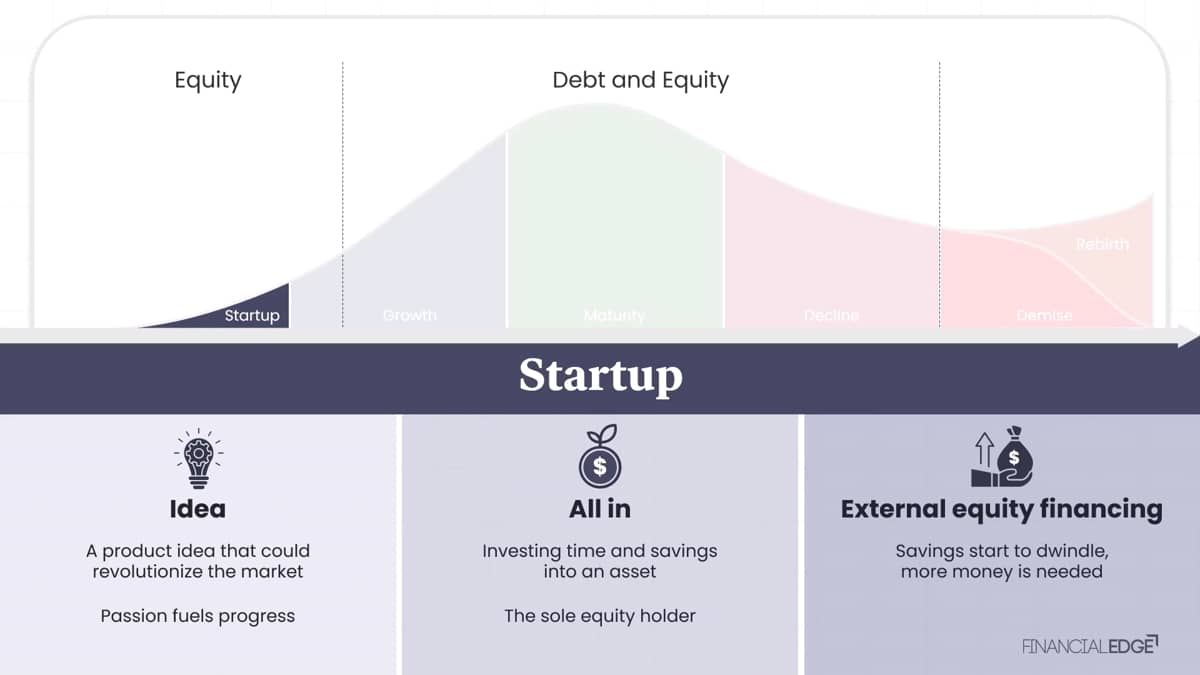Select the Startup stage on the curve
Screen dimensions: 1200x675
252,315
